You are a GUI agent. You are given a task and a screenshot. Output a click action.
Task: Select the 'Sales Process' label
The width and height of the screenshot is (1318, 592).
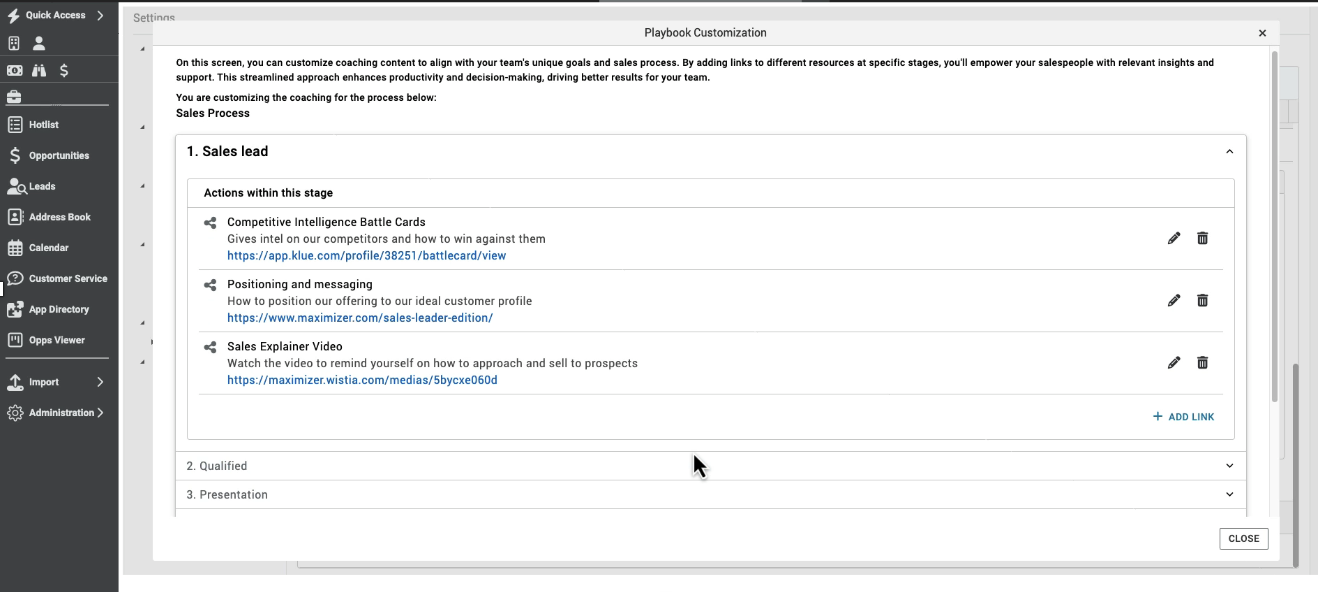tap(213, 113)
